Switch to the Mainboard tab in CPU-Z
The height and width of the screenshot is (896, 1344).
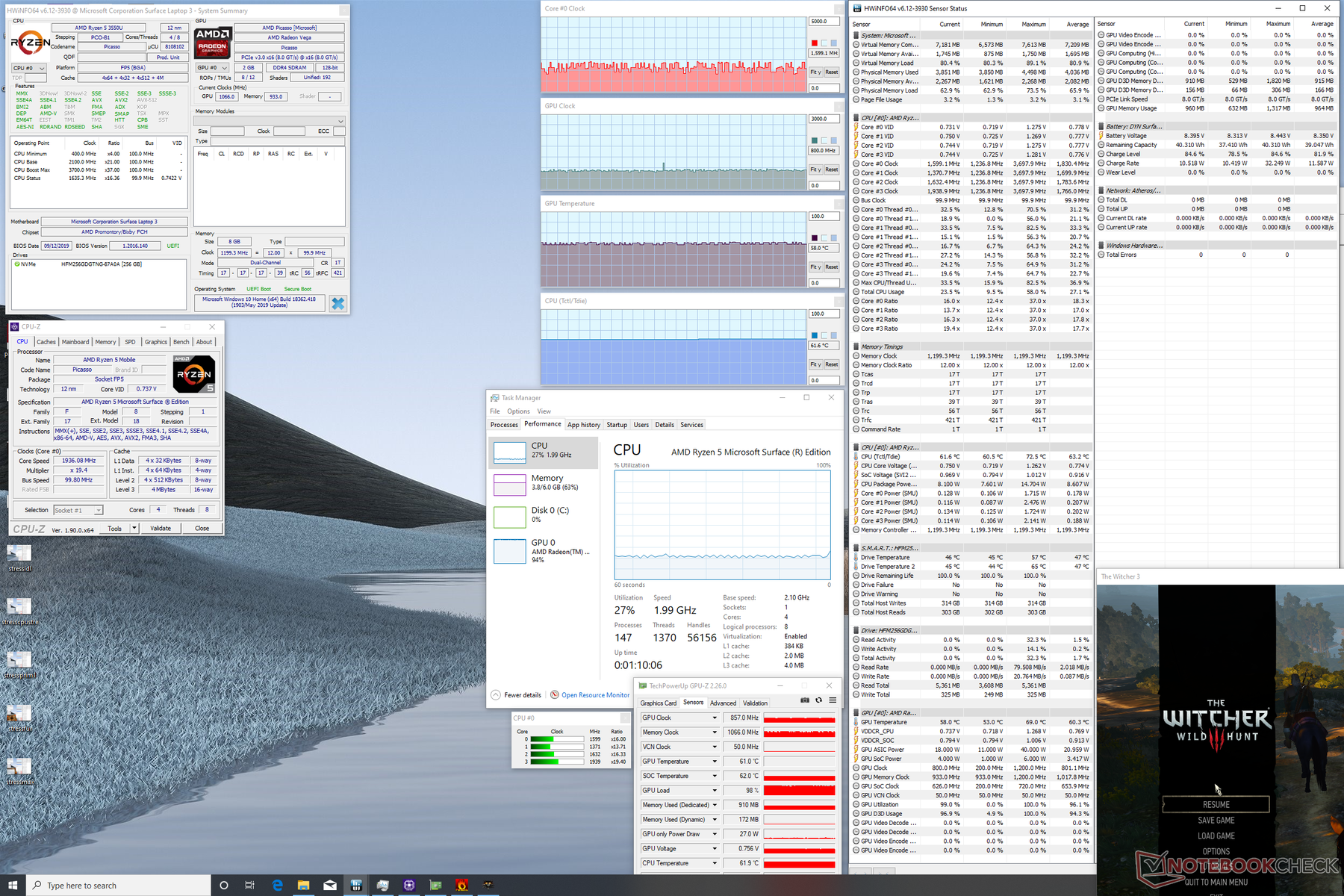coord(75,342)
